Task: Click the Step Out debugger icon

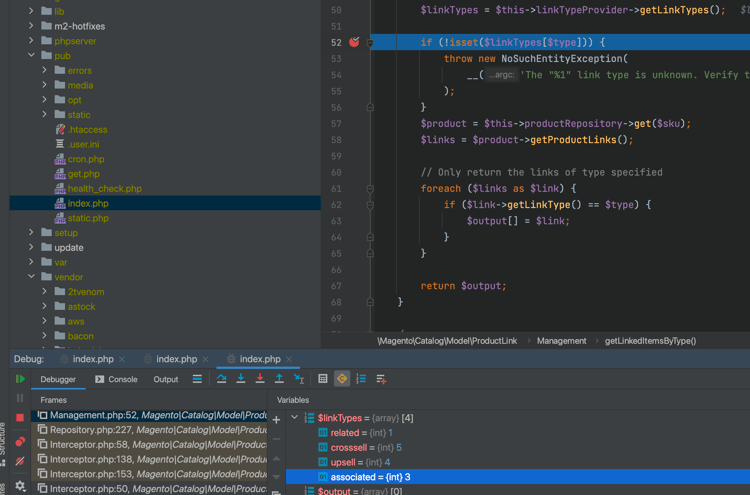Action: coord(279,379)
